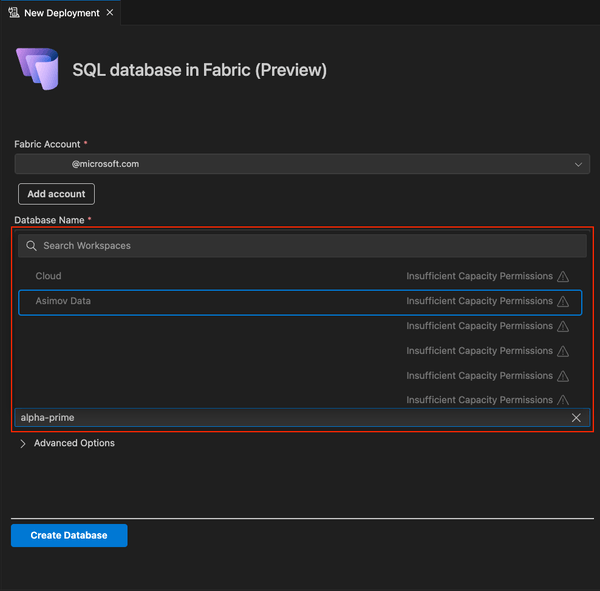Click the Fabric Account dropdown chevron
The height and width of the screenshot is (591, 600).
[577, 164]
